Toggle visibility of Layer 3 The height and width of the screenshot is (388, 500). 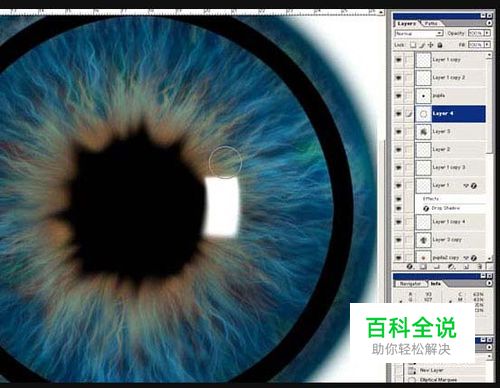point(398,132)
